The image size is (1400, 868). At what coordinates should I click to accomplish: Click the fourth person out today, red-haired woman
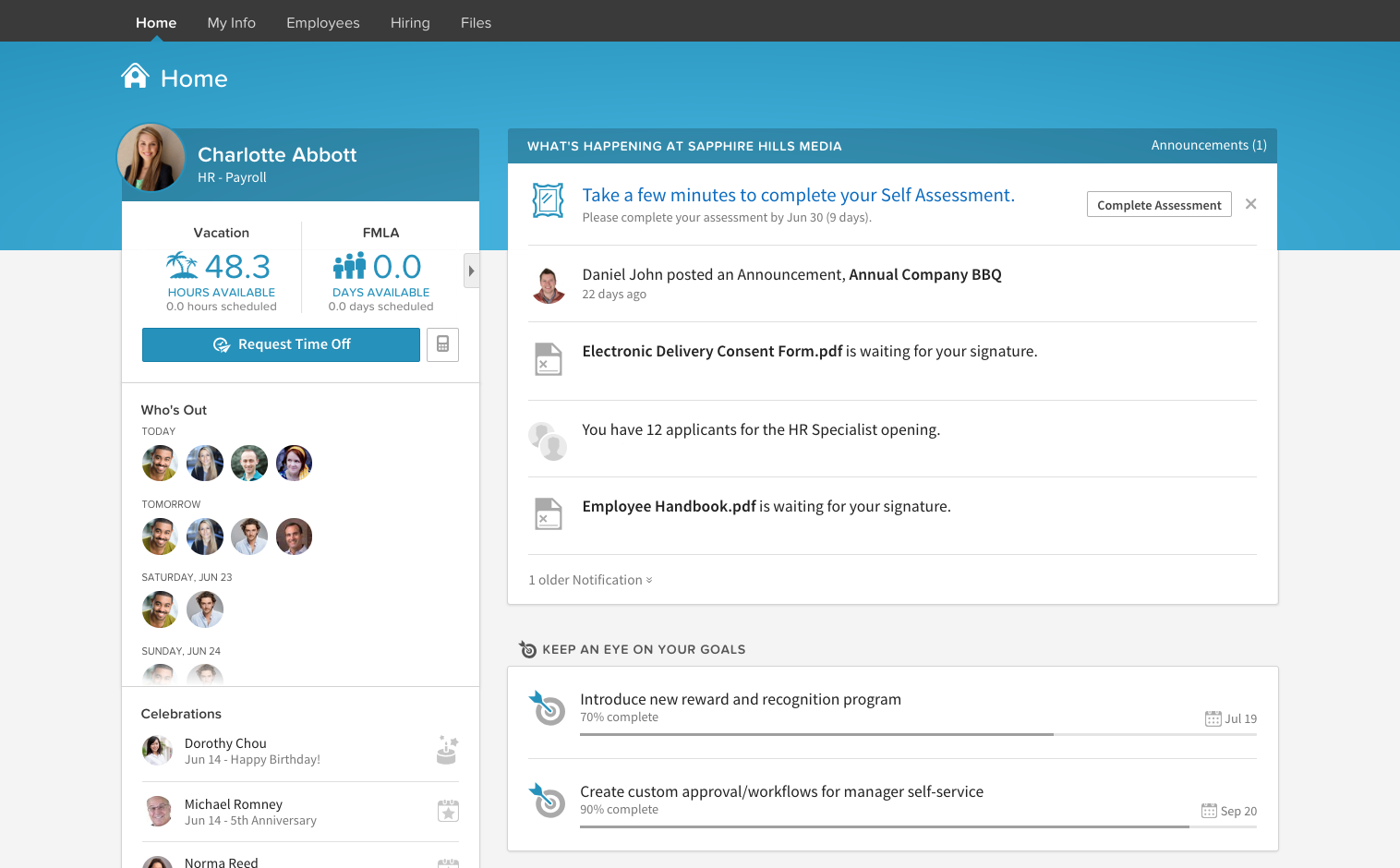pos(295,464)
